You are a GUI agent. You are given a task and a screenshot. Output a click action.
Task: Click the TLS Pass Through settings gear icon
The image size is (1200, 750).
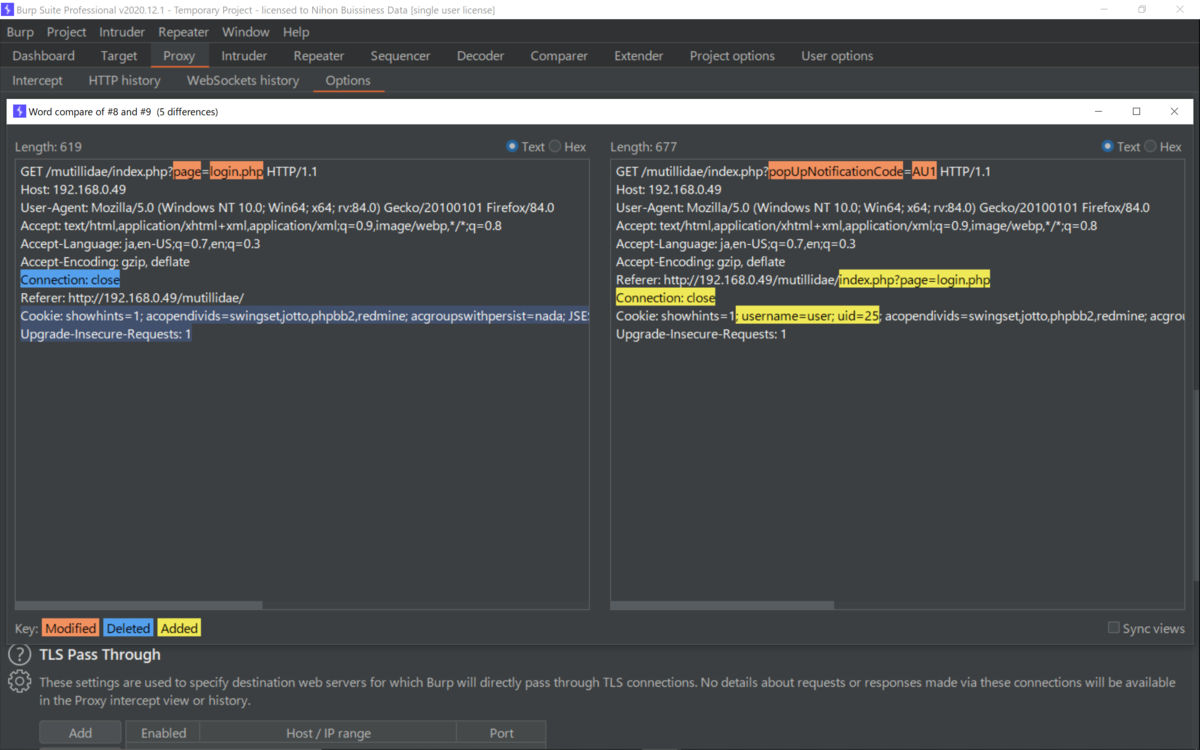click(19, 682)
